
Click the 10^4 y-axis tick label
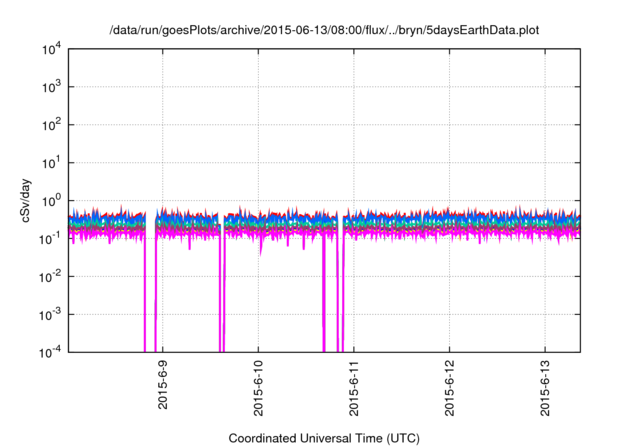point(52,49)
